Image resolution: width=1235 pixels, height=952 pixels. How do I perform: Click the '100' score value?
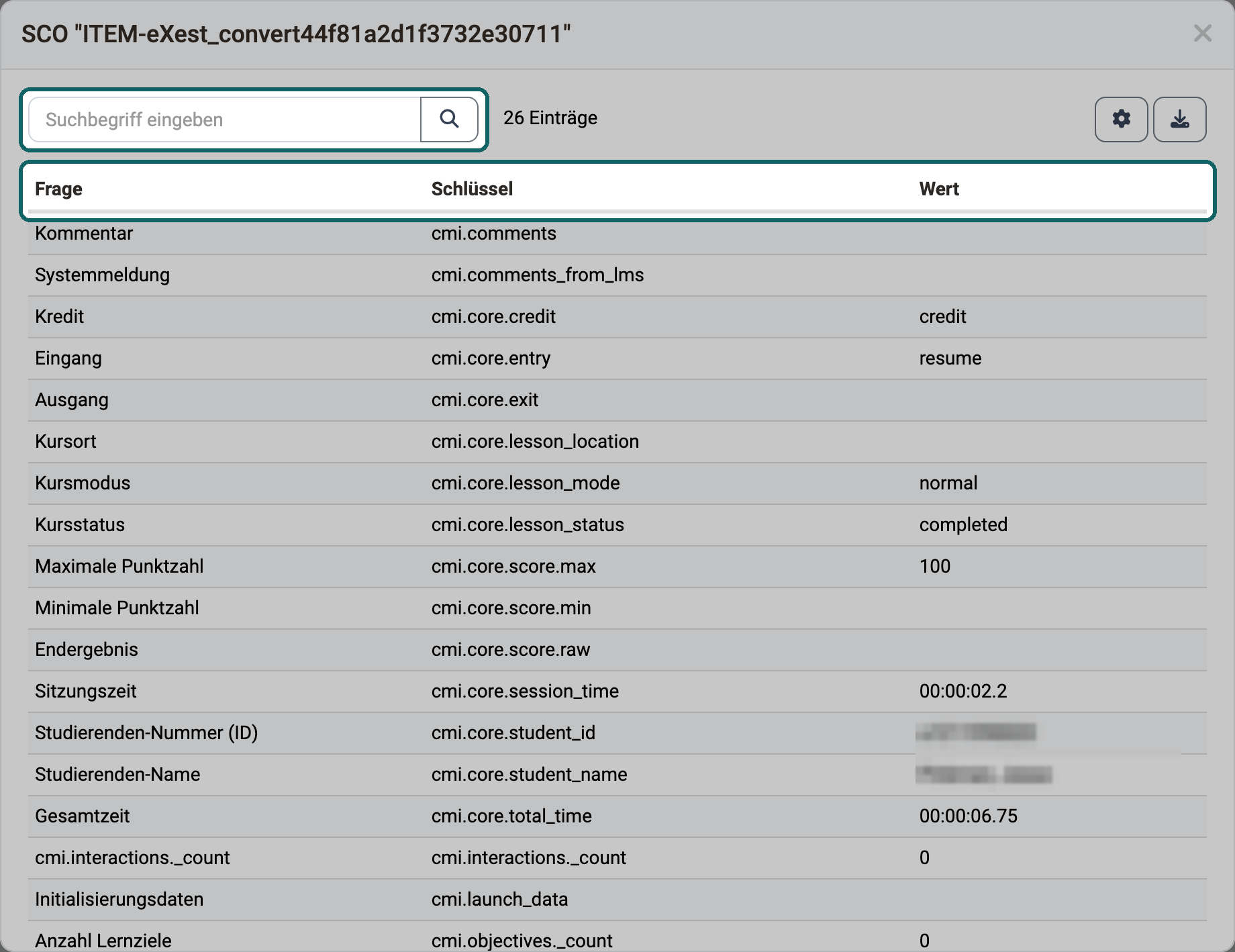[x=935, y=567]
